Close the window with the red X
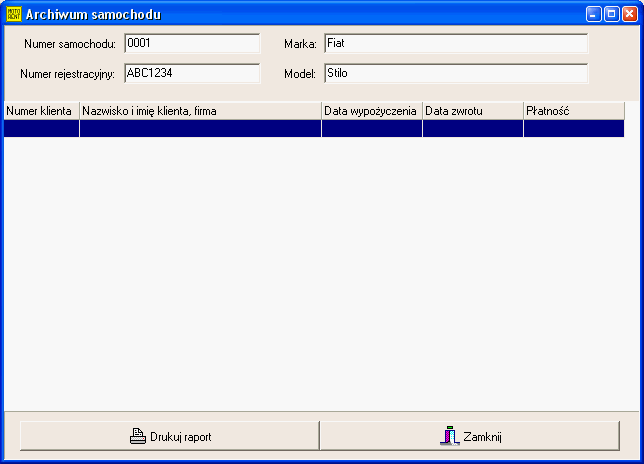 (x=628, y=15)
